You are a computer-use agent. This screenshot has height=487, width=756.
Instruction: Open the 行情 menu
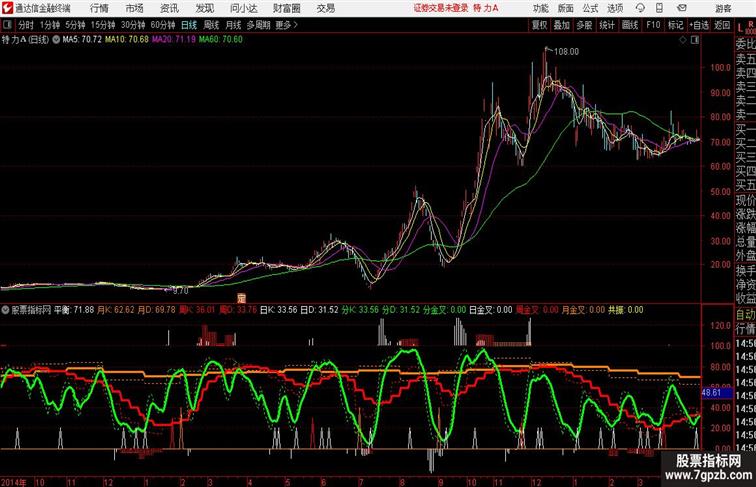coord(99,8)
